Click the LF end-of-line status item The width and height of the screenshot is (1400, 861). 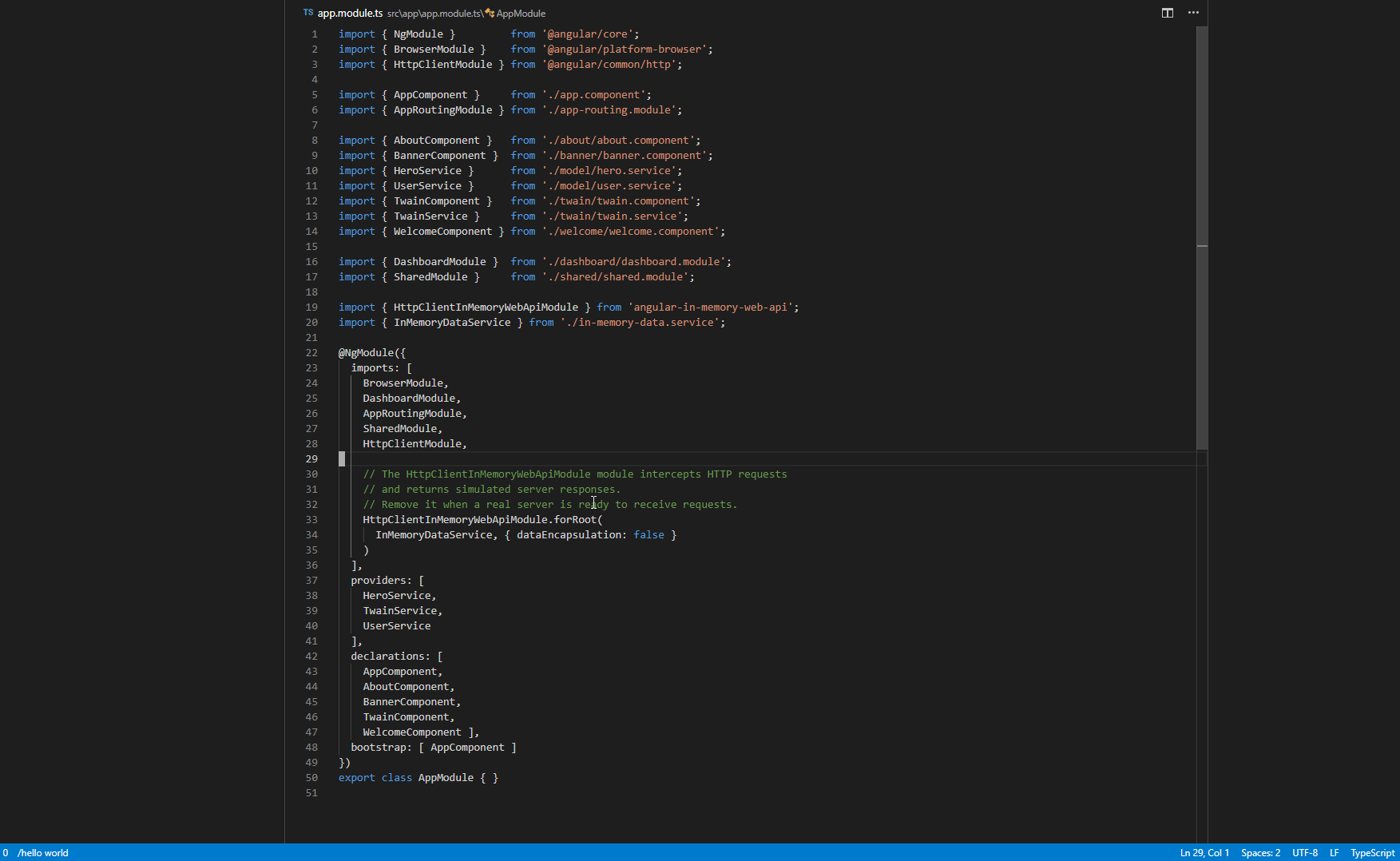[1334, 852]
